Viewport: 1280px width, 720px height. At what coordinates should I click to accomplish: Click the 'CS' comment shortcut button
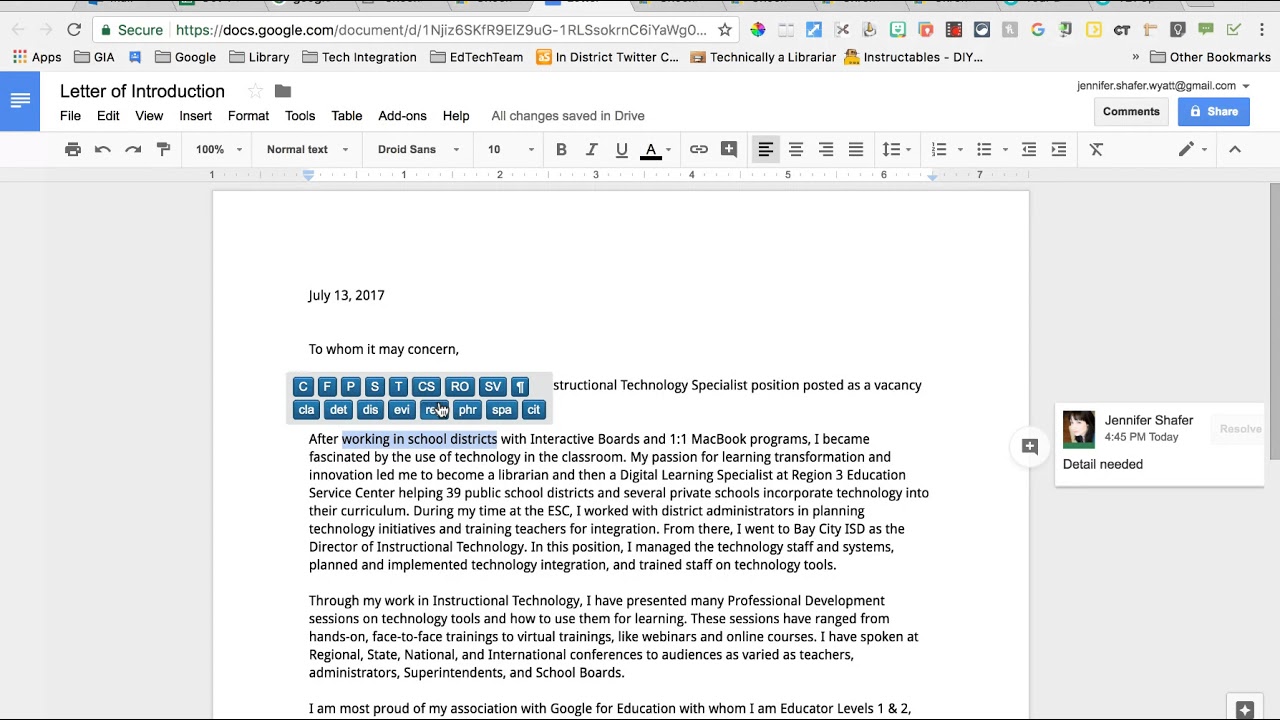click(x=427, y=387)
